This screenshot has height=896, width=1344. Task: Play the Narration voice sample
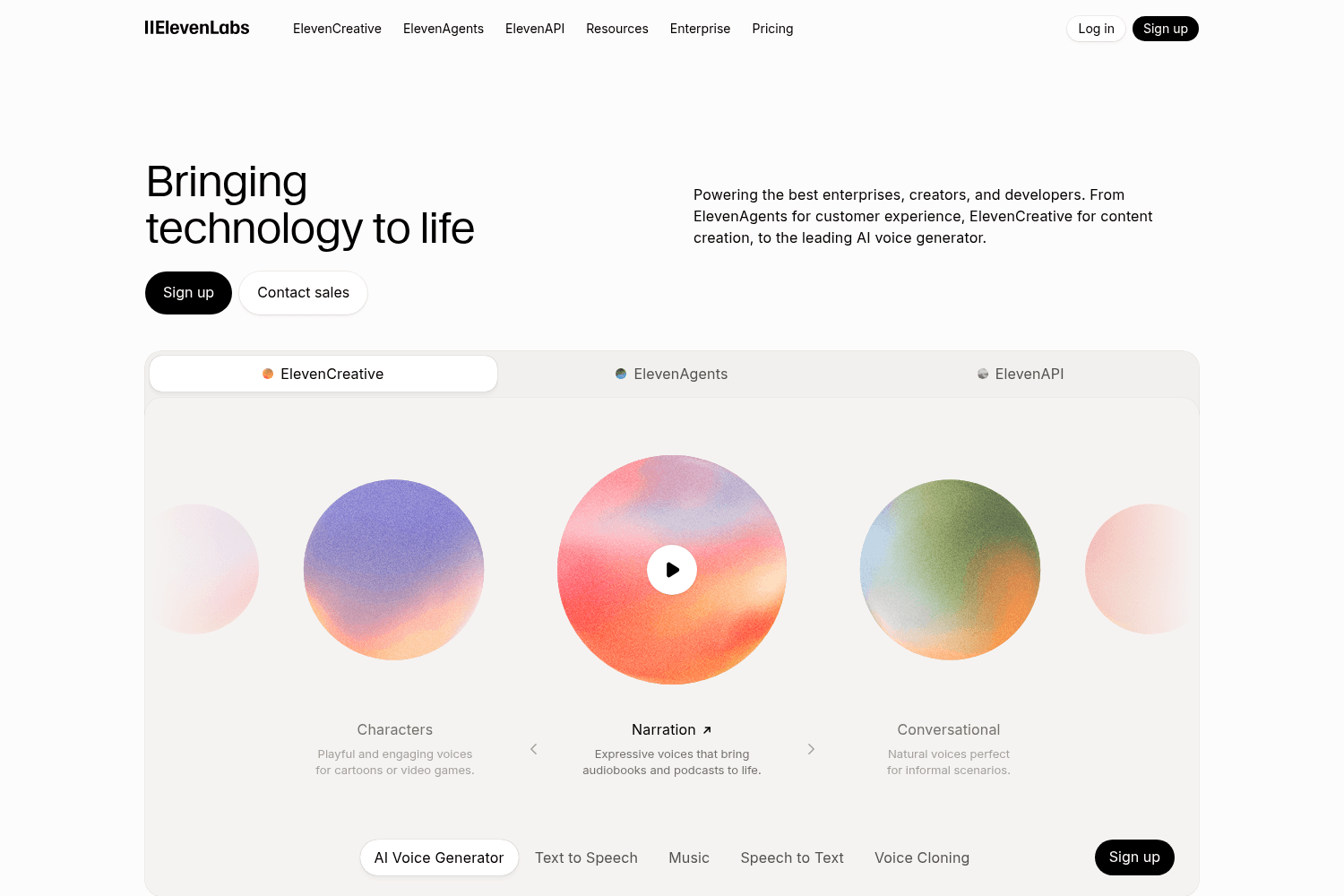(x=672, y=570)
